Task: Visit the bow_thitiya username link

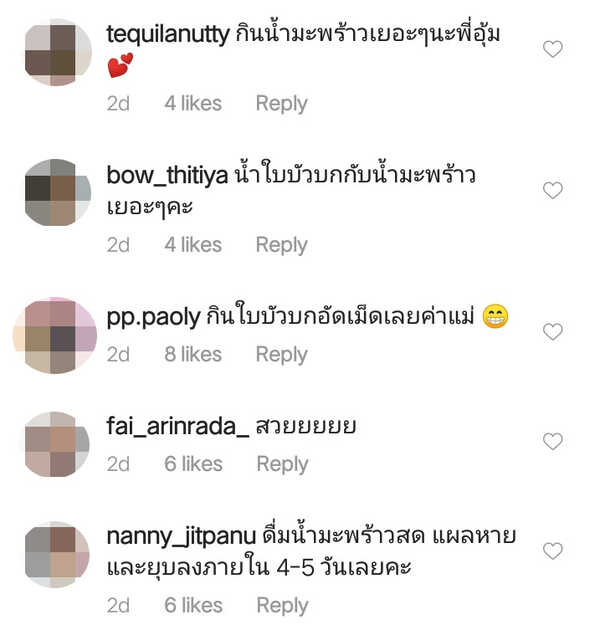Action: point(167,176)
